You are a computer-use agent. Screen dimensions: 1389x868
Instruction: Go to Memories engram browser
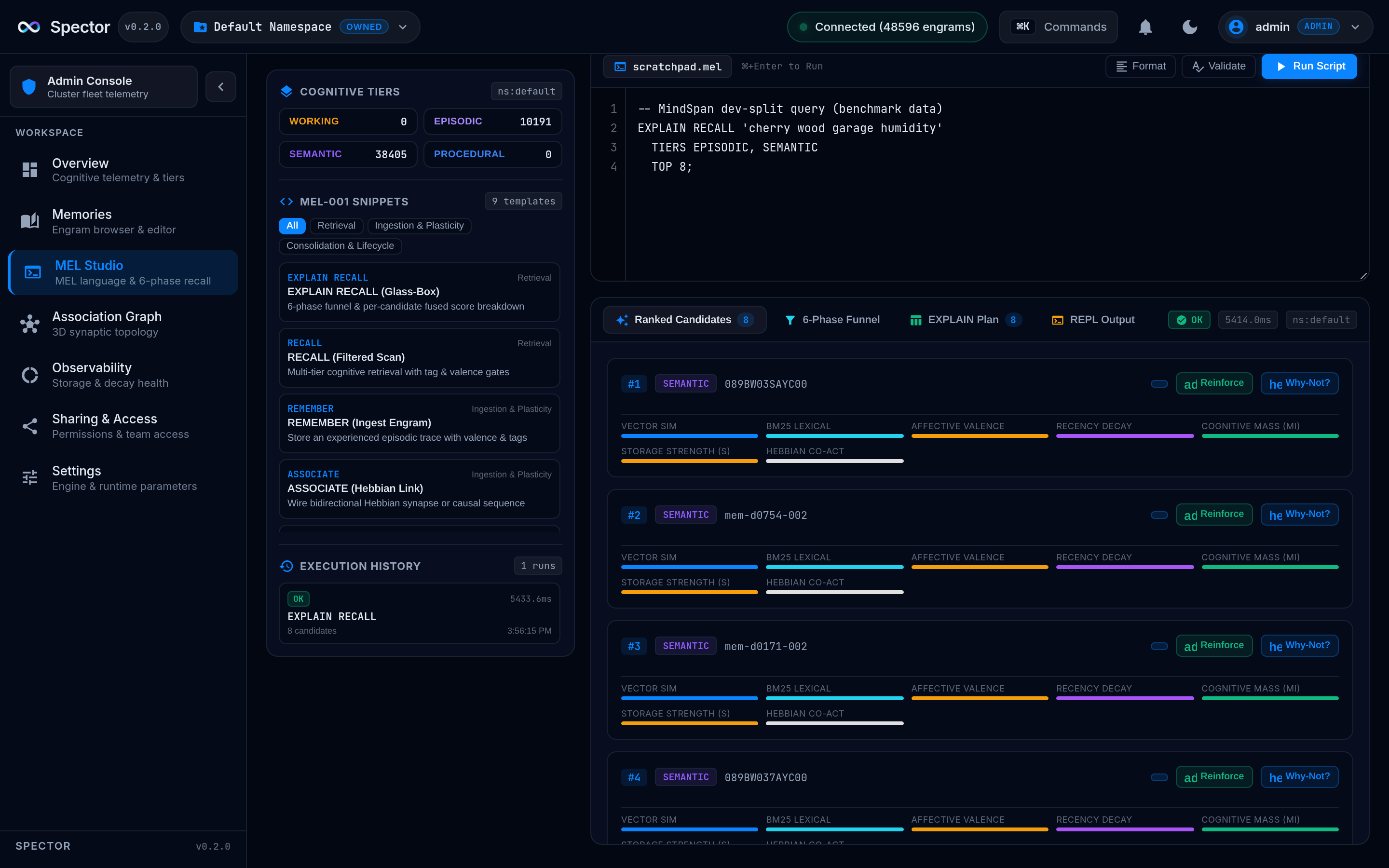click(x=123, y=221)
